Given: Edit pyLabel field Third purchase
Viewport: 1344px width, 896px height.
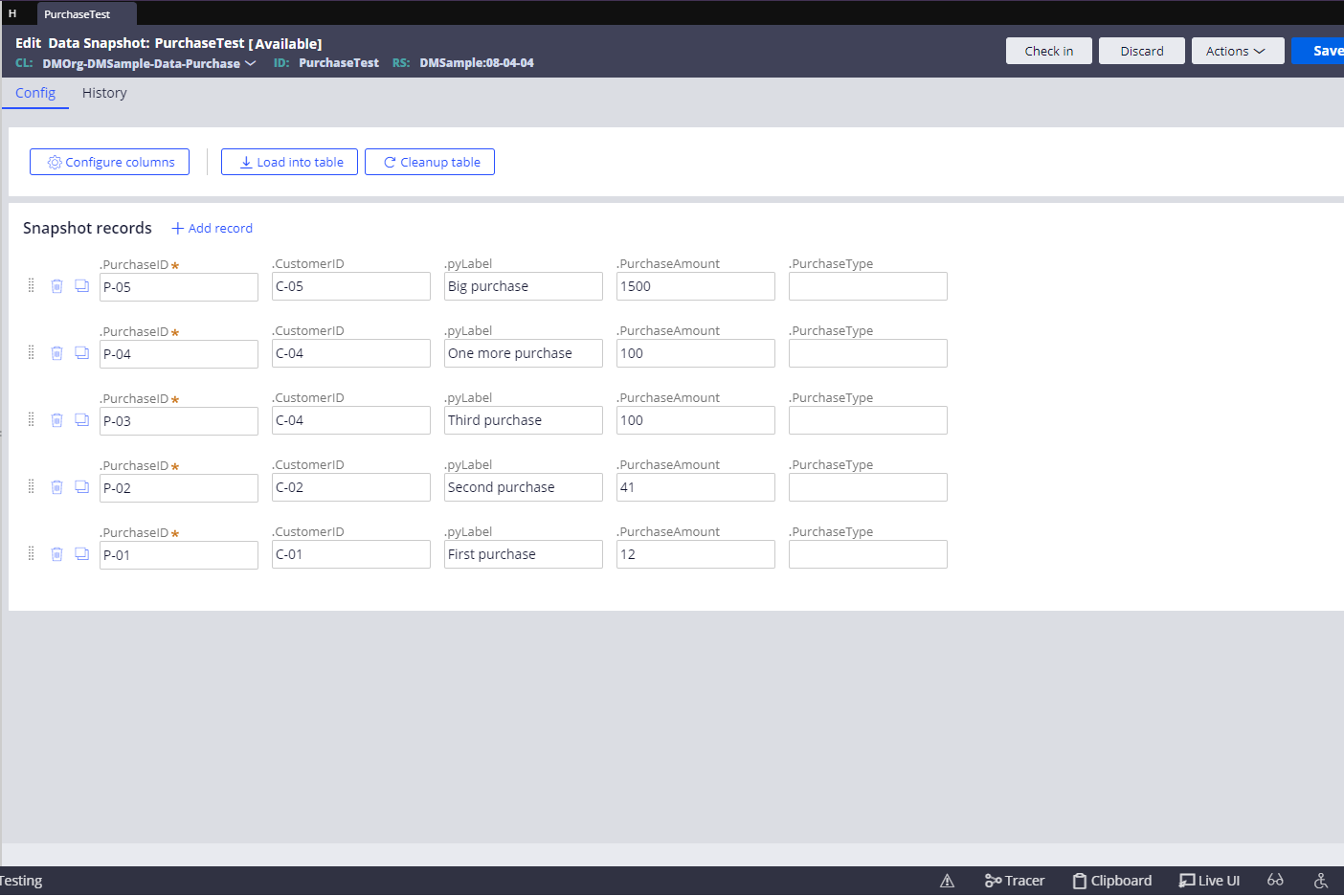Looking at the screenshot, I should click(x=524, y=420).
